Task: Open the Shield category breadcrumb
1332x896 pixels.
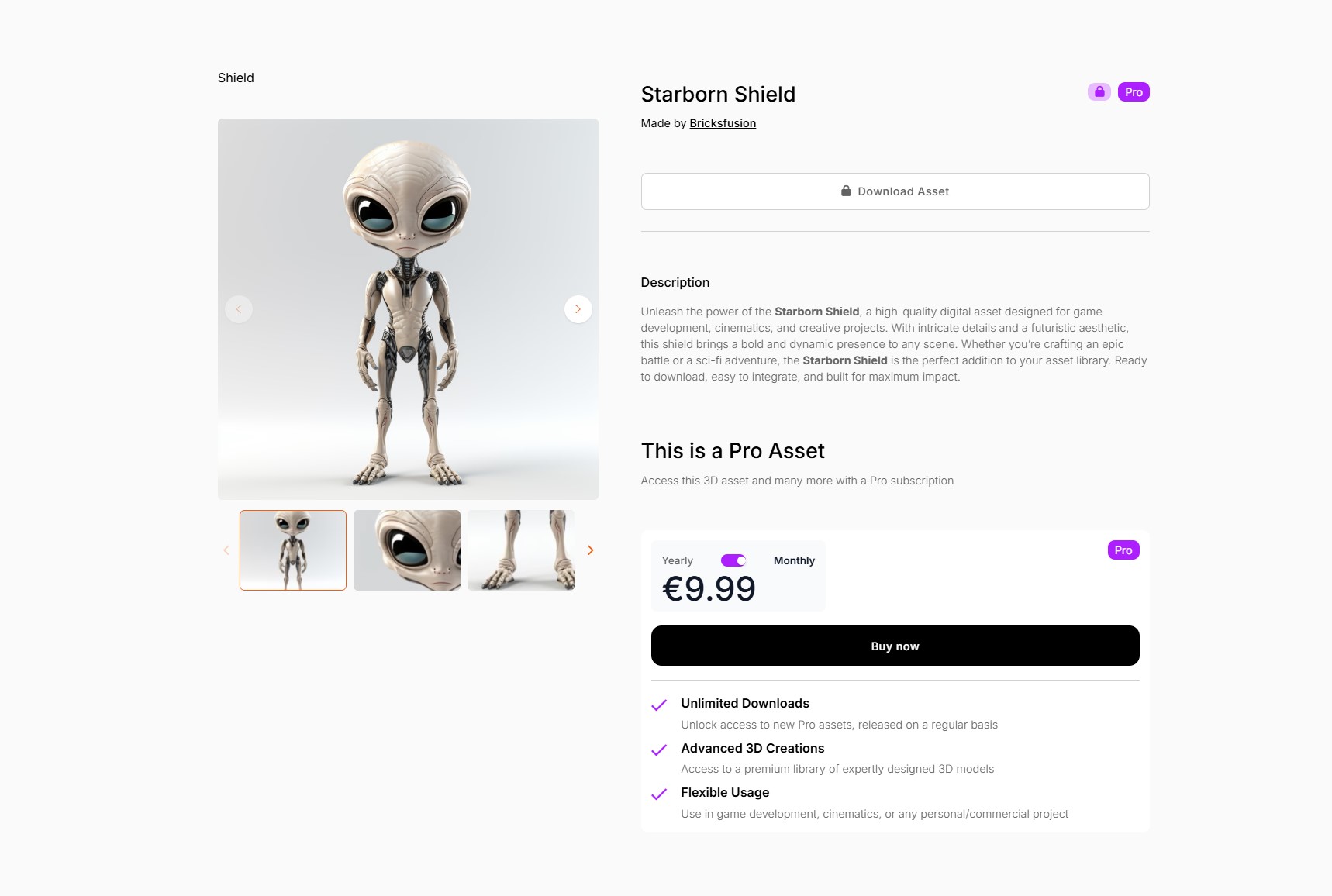Action: 236,78
